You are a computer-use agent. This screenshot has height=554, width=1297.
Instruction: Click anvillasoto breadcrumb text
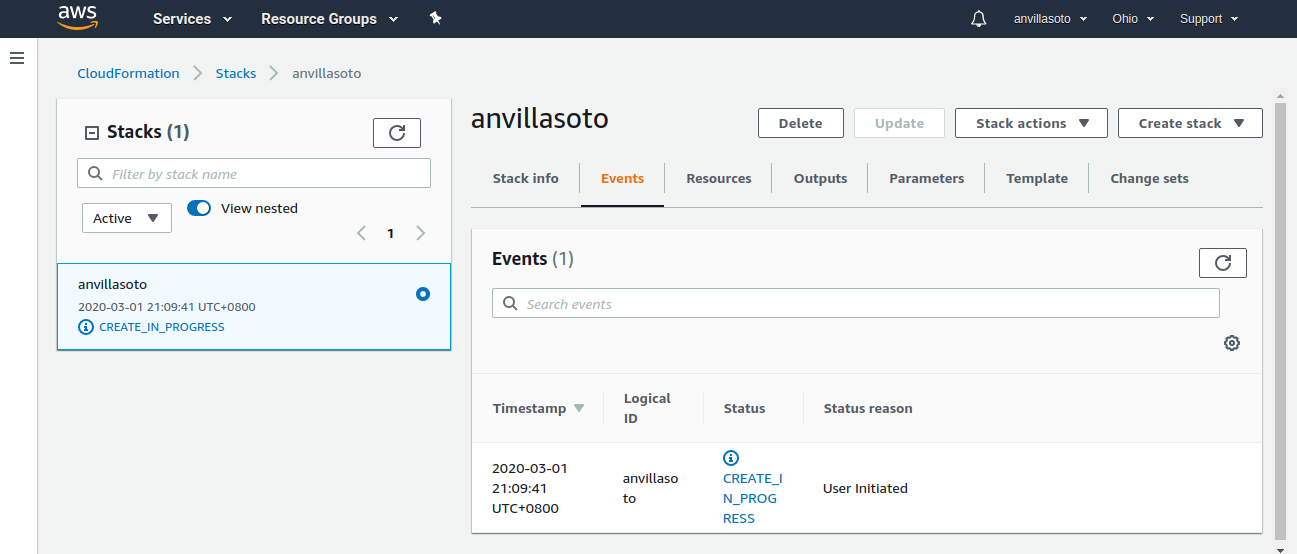click(327, 73)
